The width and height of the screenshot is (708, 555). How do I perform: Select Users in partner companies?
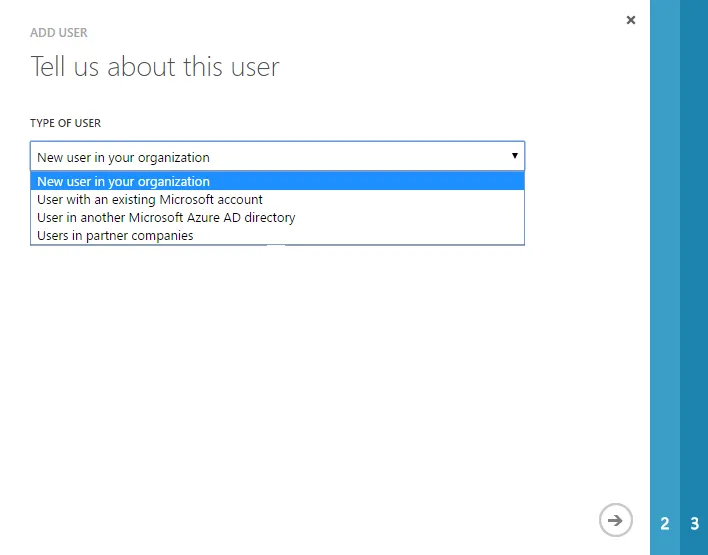click(x=115, y=236)
